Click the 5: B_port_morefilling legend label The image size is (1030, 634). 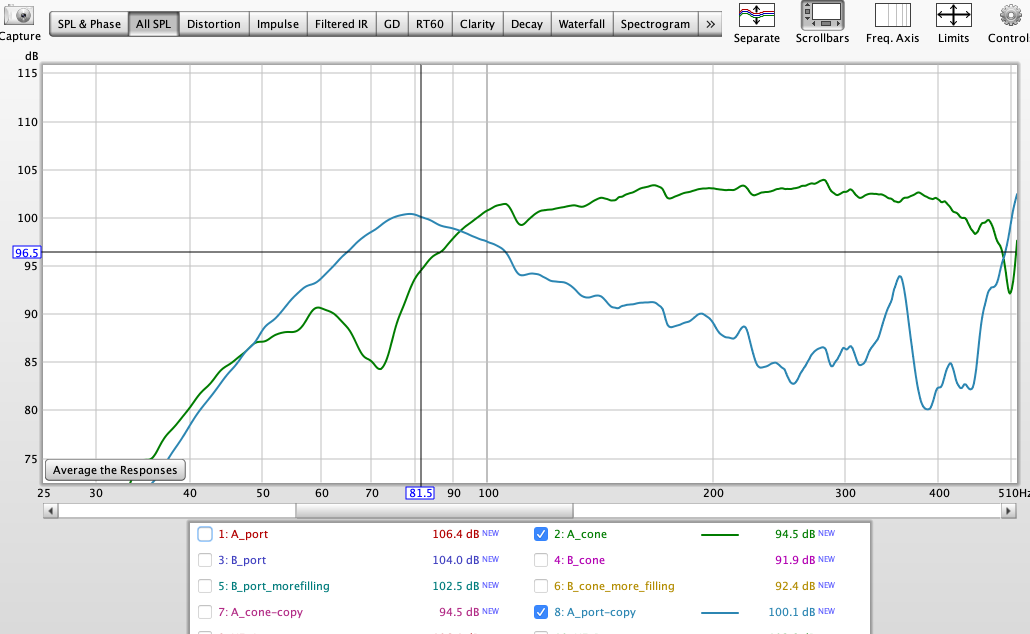(274, 586)
